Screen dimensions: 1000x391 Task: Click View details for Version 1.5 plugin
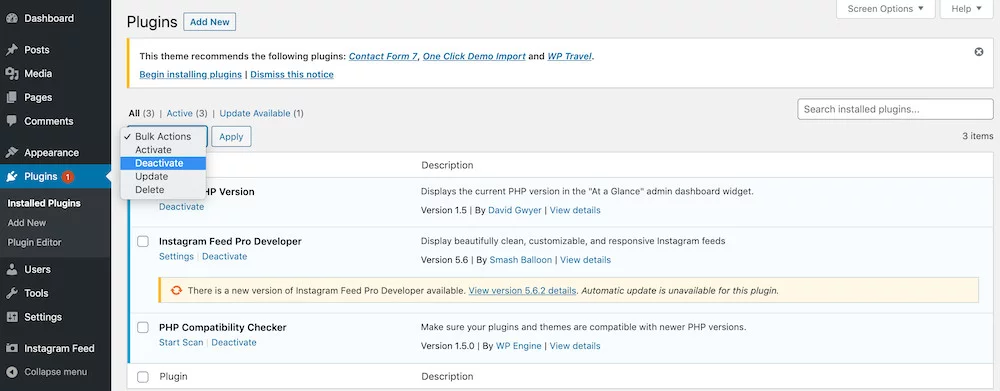[575, 210]
